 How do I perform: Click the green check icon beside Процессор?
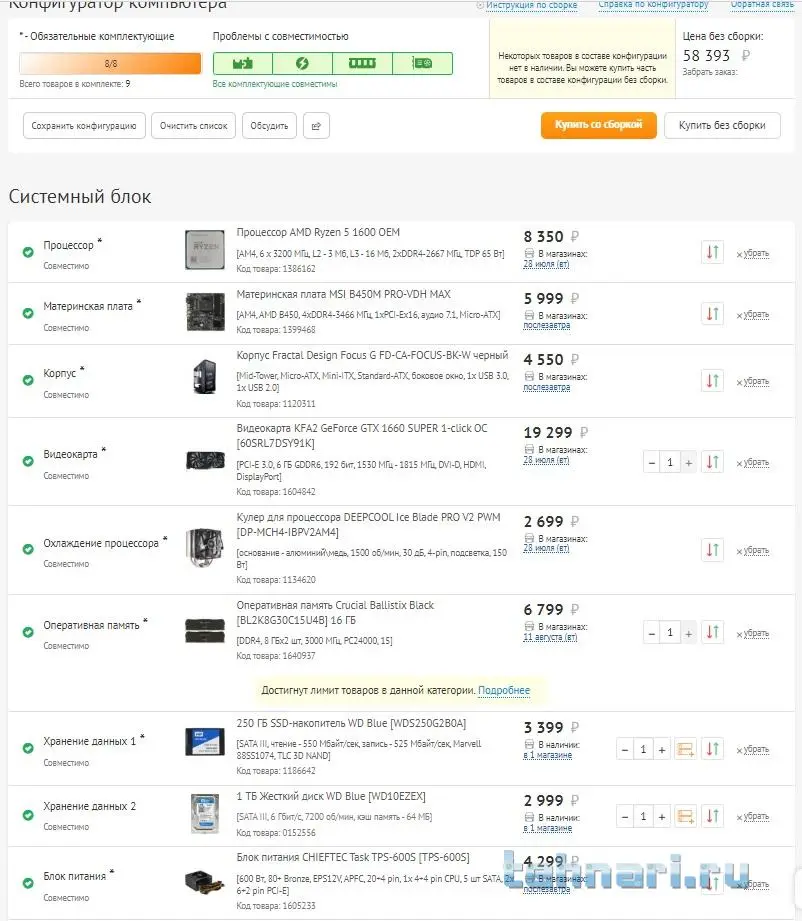(x=28, y=253)
